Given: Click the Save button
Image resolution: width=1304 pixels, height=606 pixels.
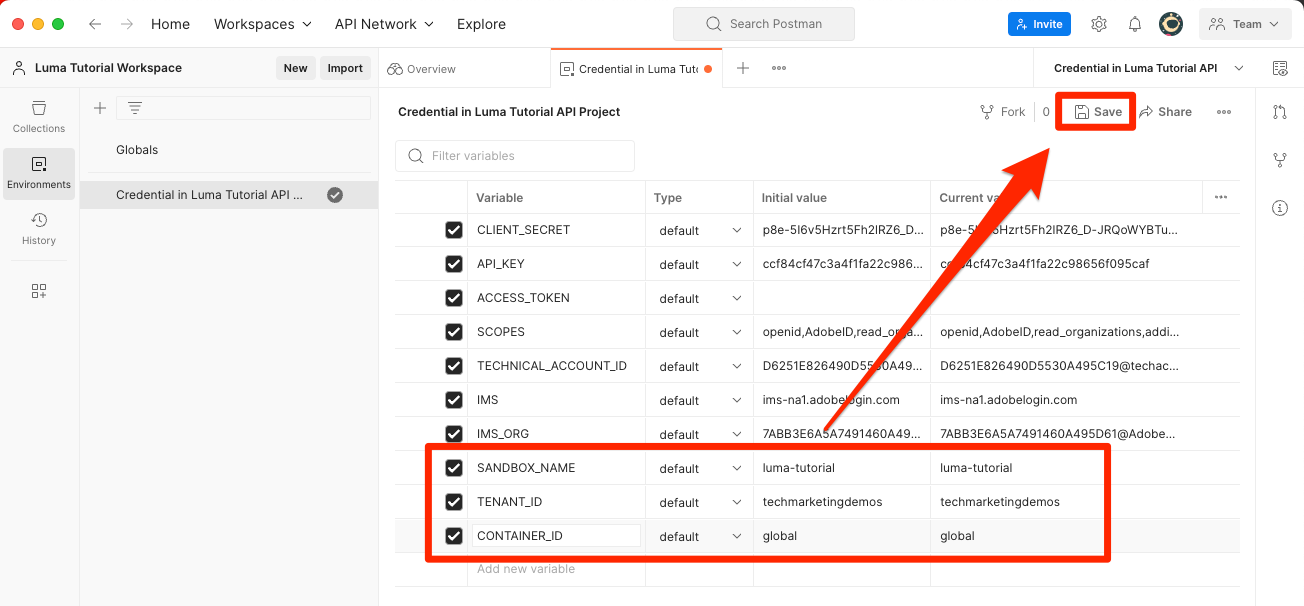Looking at the screenshot, I should (1098, 112).
